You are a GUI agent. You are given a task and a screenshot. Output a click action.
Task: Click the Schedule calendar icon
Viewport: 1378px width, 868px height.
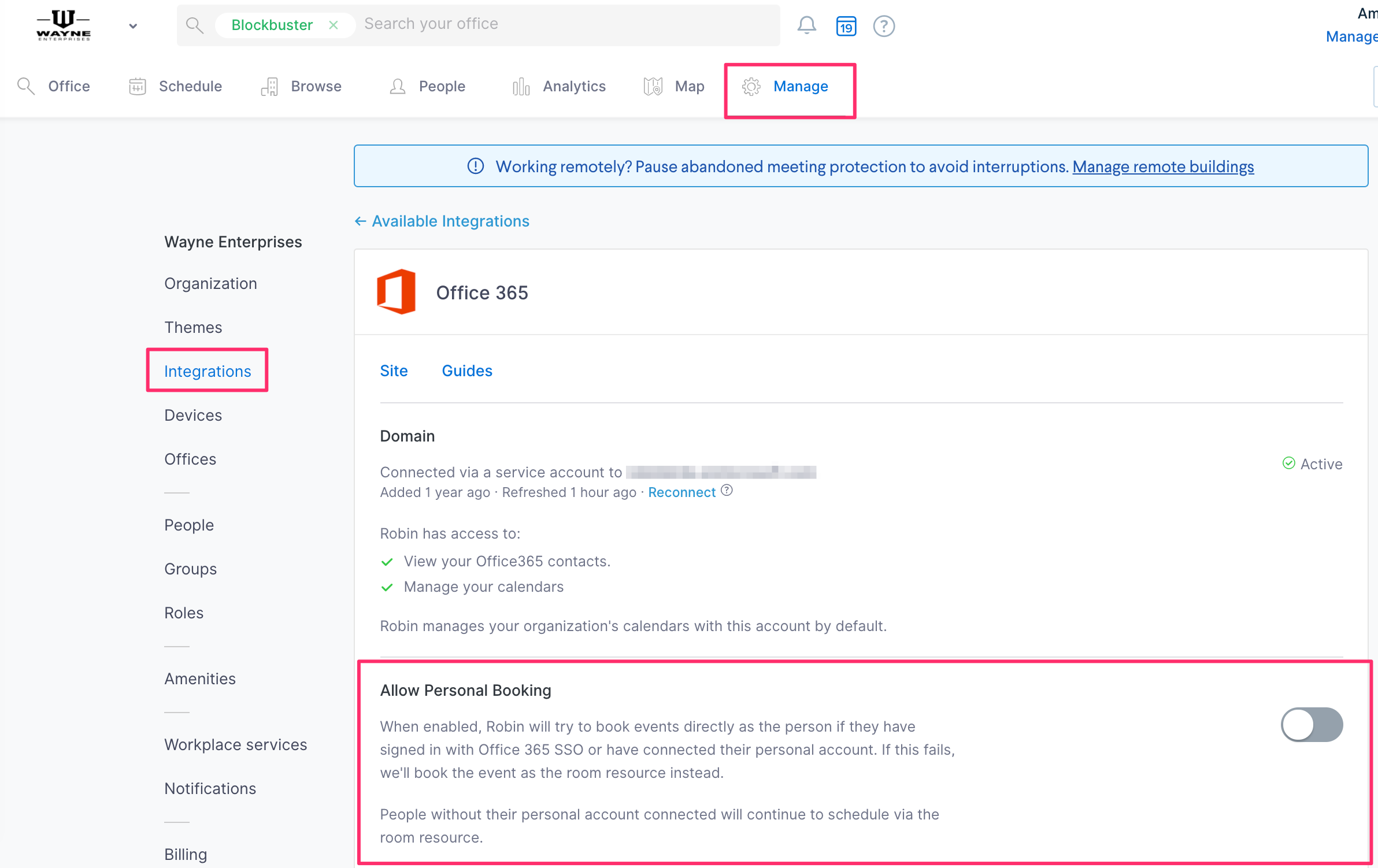138,86
